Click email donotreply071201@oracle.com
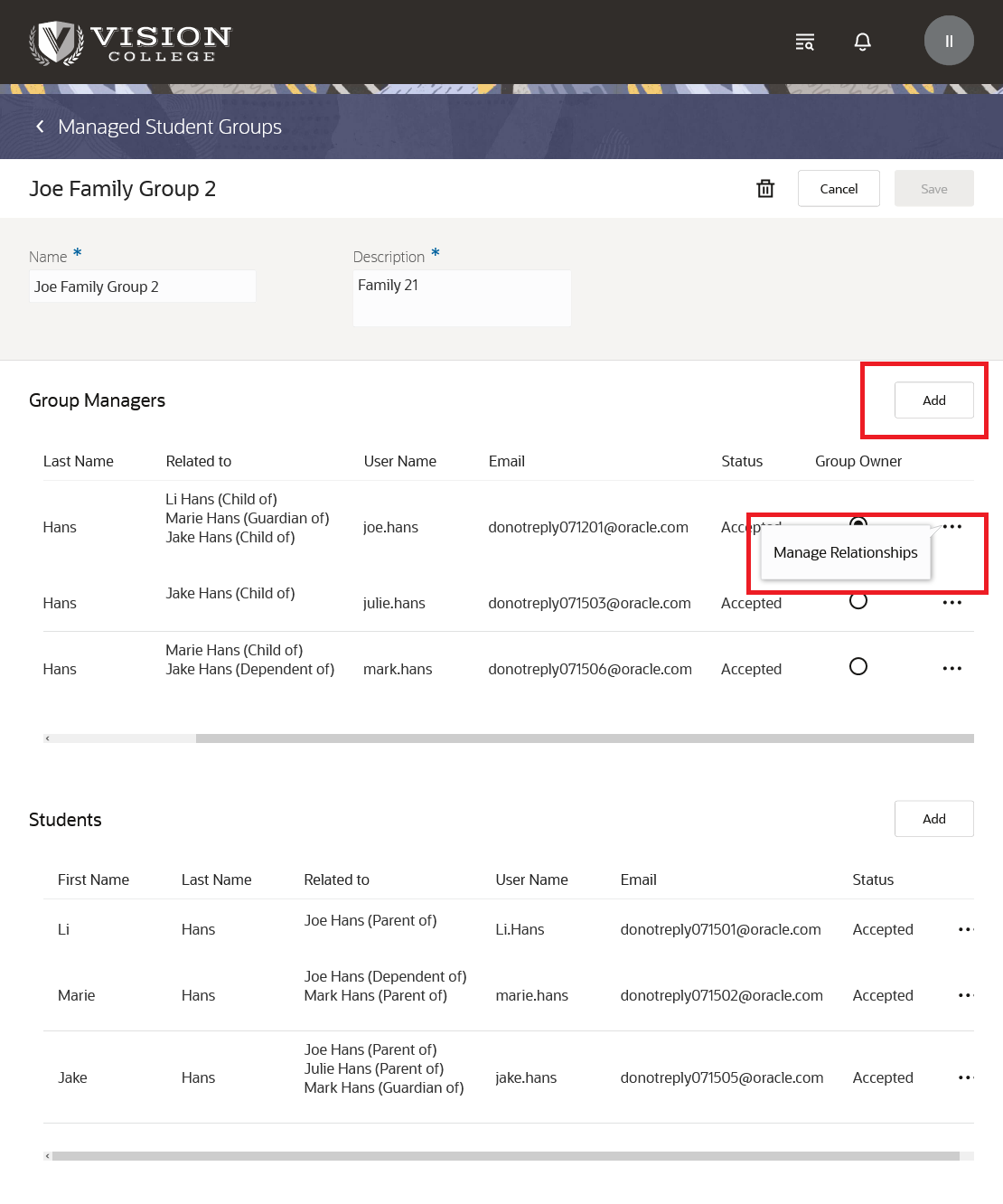Screen dimensions: 1003x1204 tap(588, 527)
